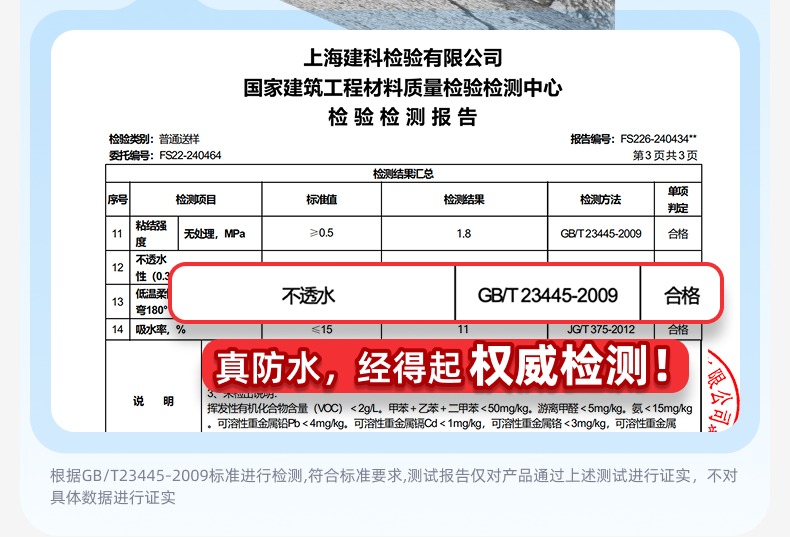
Task: Click the 不透水性 item cell in row 12
Action: [x=152, y=267]
